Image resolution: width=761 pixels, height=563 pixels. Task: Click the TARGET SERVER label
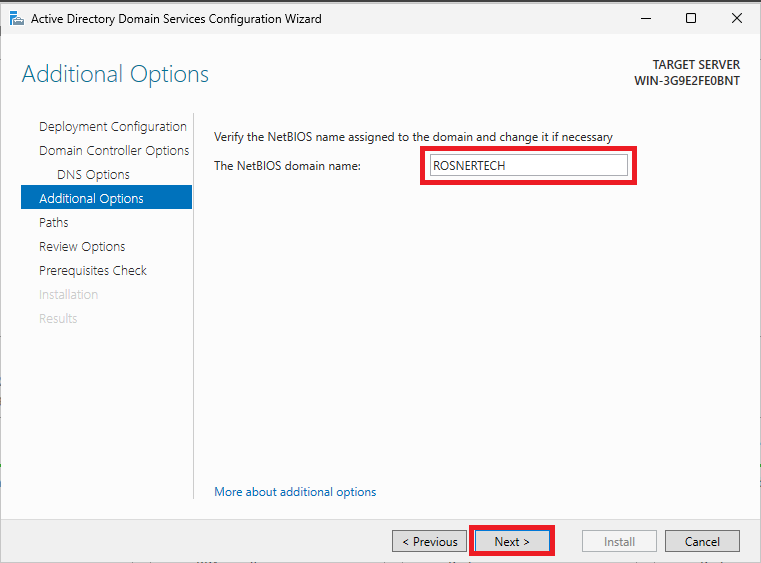click(696, 65)
